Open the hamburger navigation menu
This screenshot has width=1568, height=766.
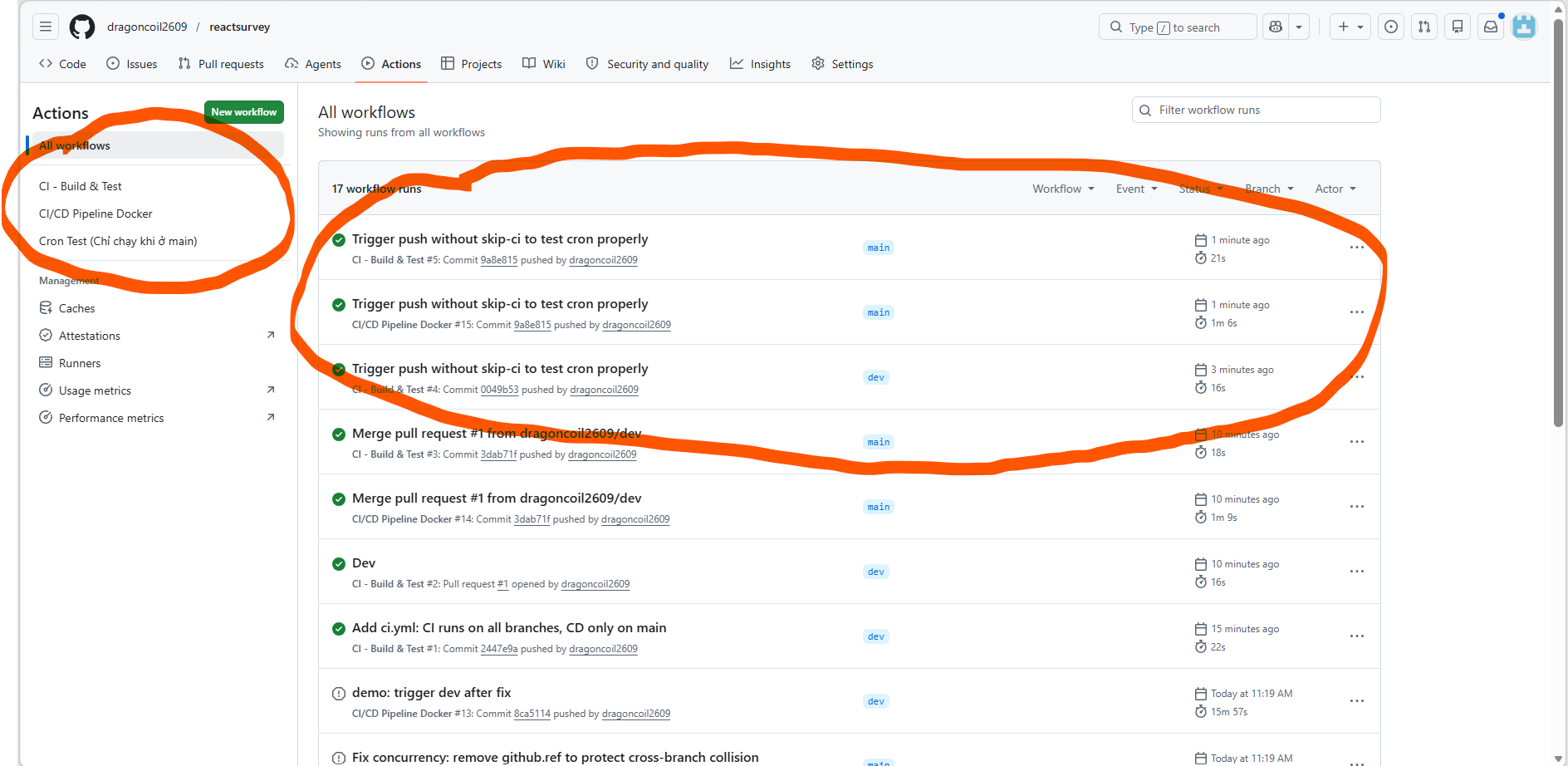[46, 27]
